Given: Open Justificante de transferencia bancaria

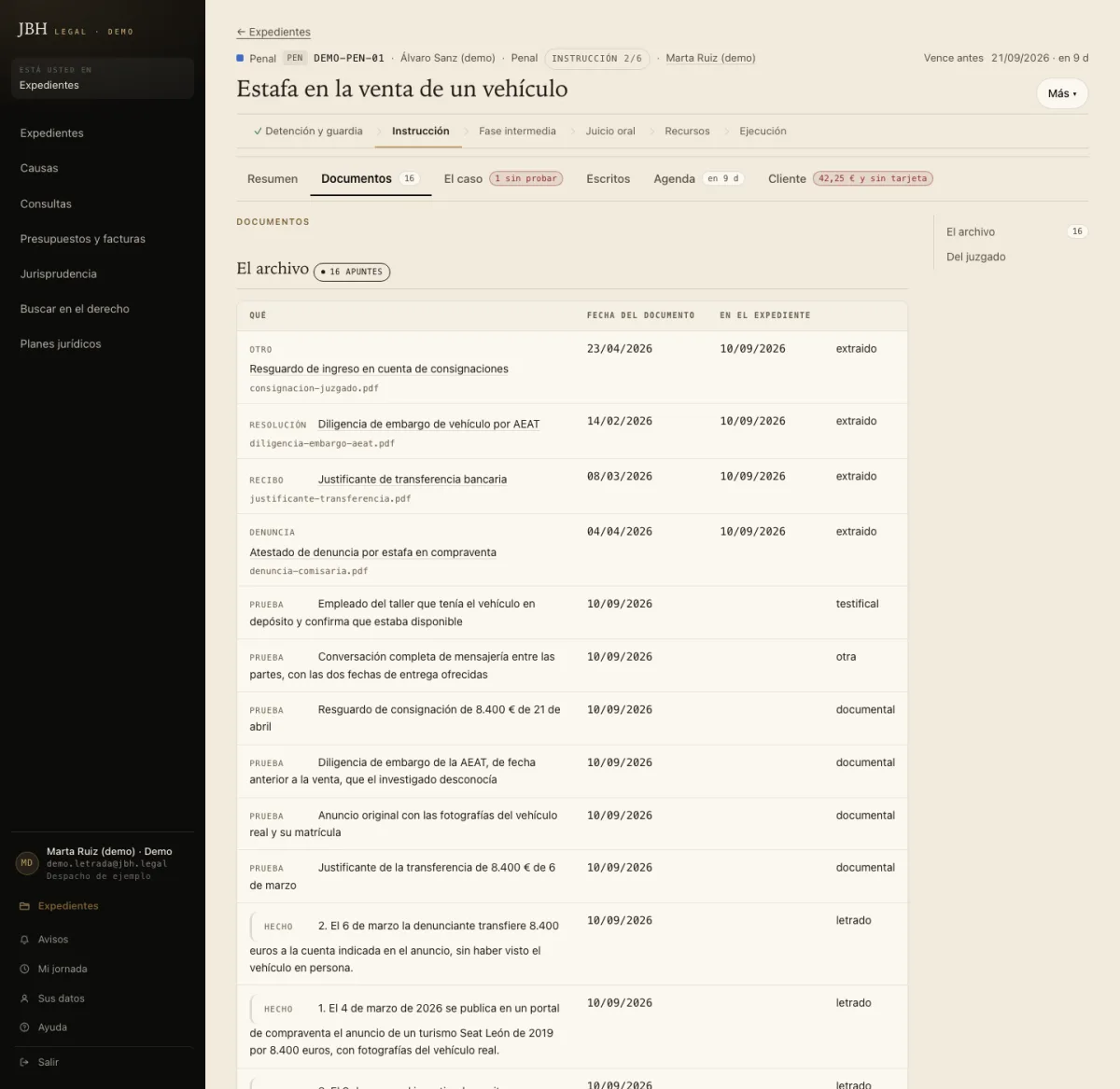Looking at the screenshot, I should point(413,480).
